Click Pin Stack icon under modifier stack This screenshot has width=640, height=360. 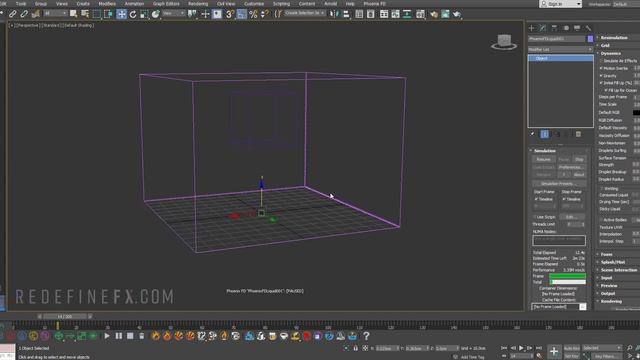(x=532, y=134)
